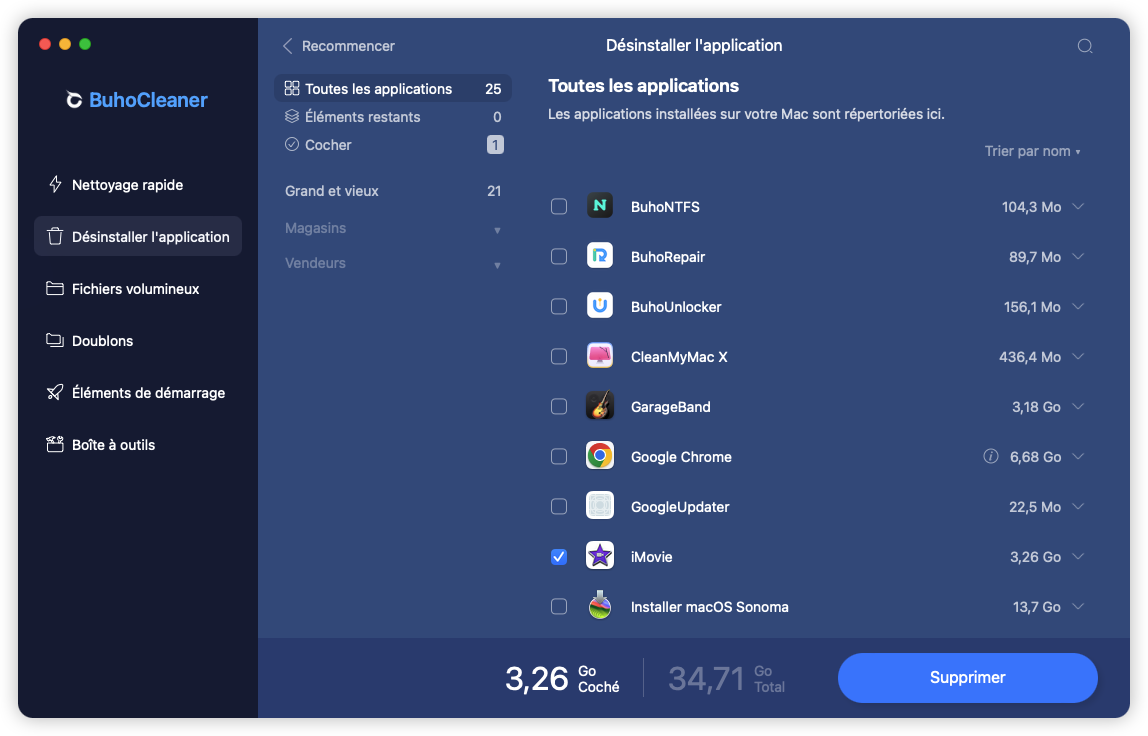1148x736 pixels.
Task: Open the Trier par nom sort dropdown
Action: pos(1032,151)
